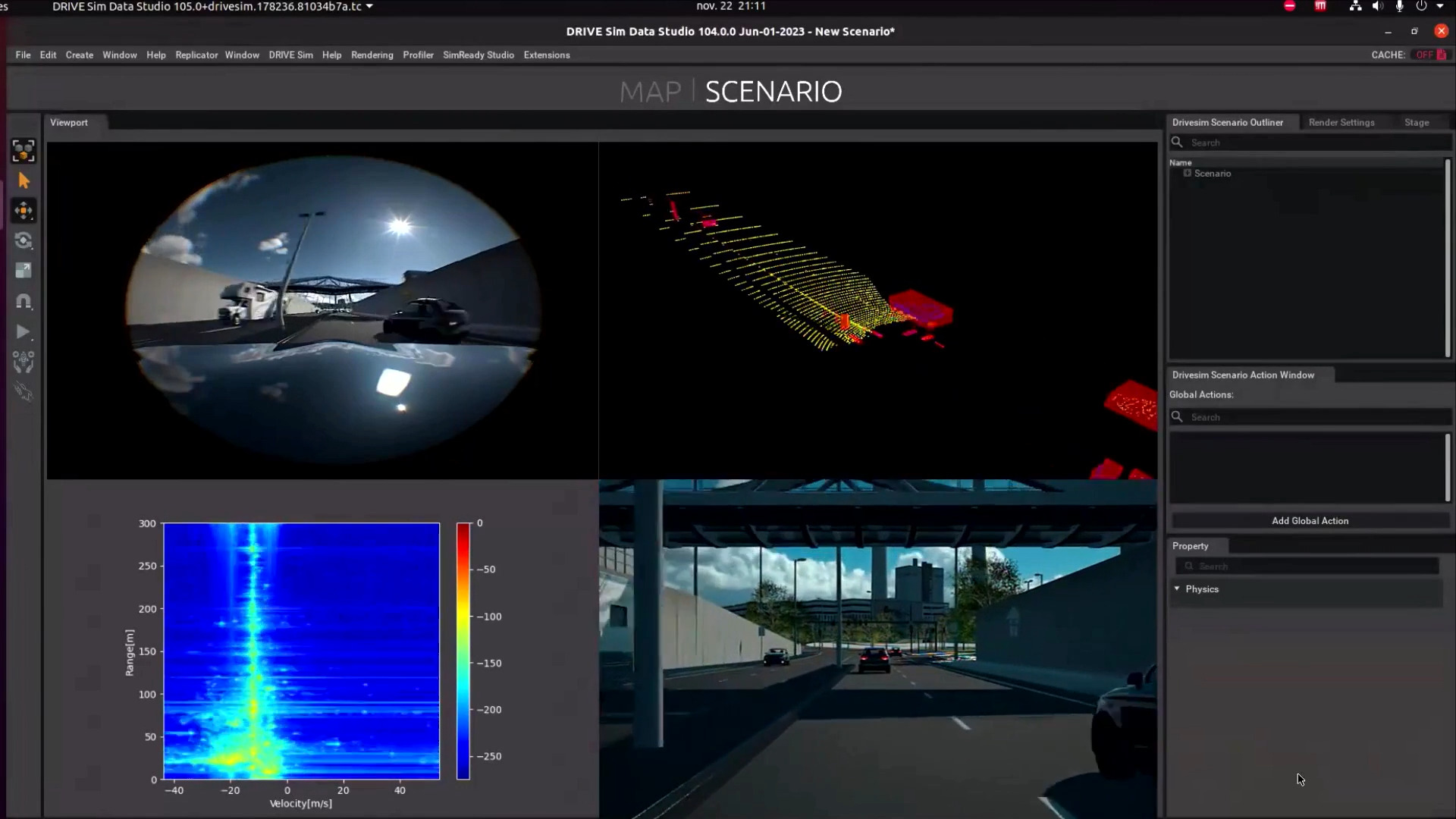Click the Scenario label in Outliner tree
1456x819 pixels.
1213,174
